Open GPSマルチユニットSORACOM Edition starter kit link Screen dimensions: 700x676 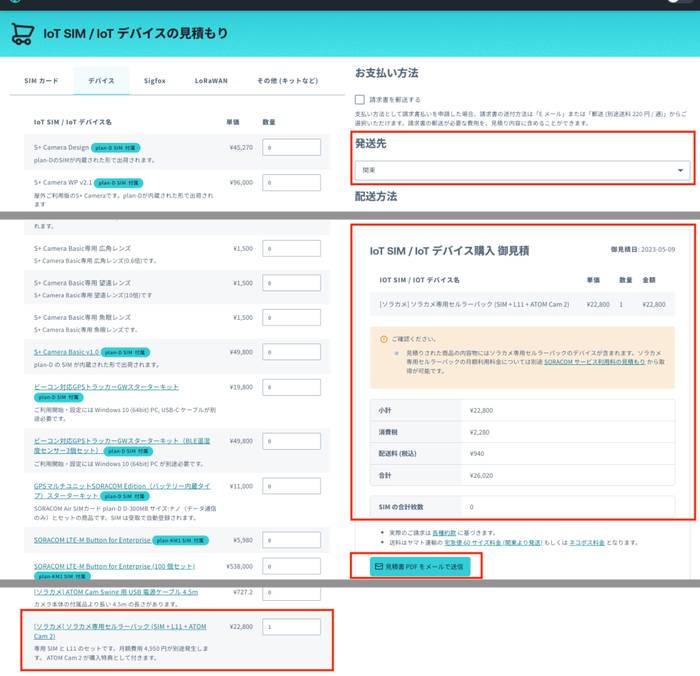(x=122, y=491)
